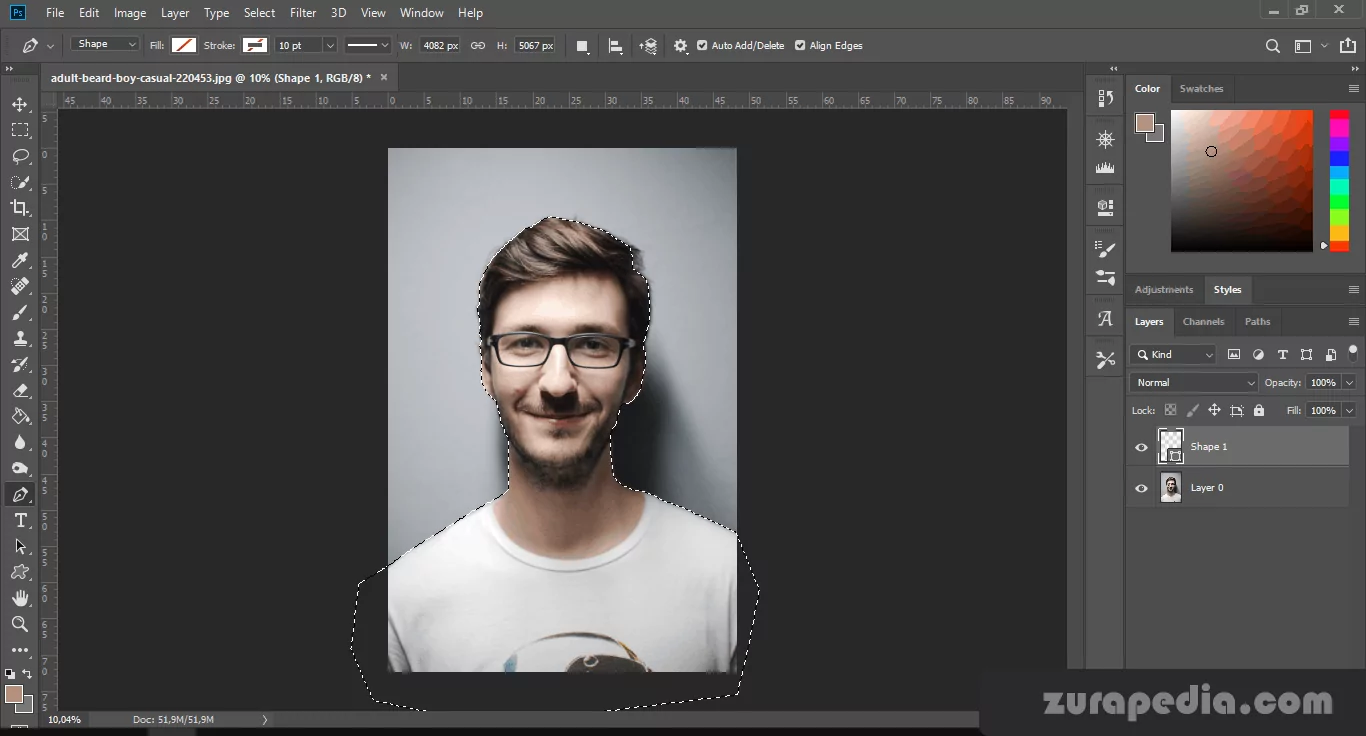Viewport: 1366px width, 736px height.
Task: Click the shape width input field
Action: (x=440, y=46)
